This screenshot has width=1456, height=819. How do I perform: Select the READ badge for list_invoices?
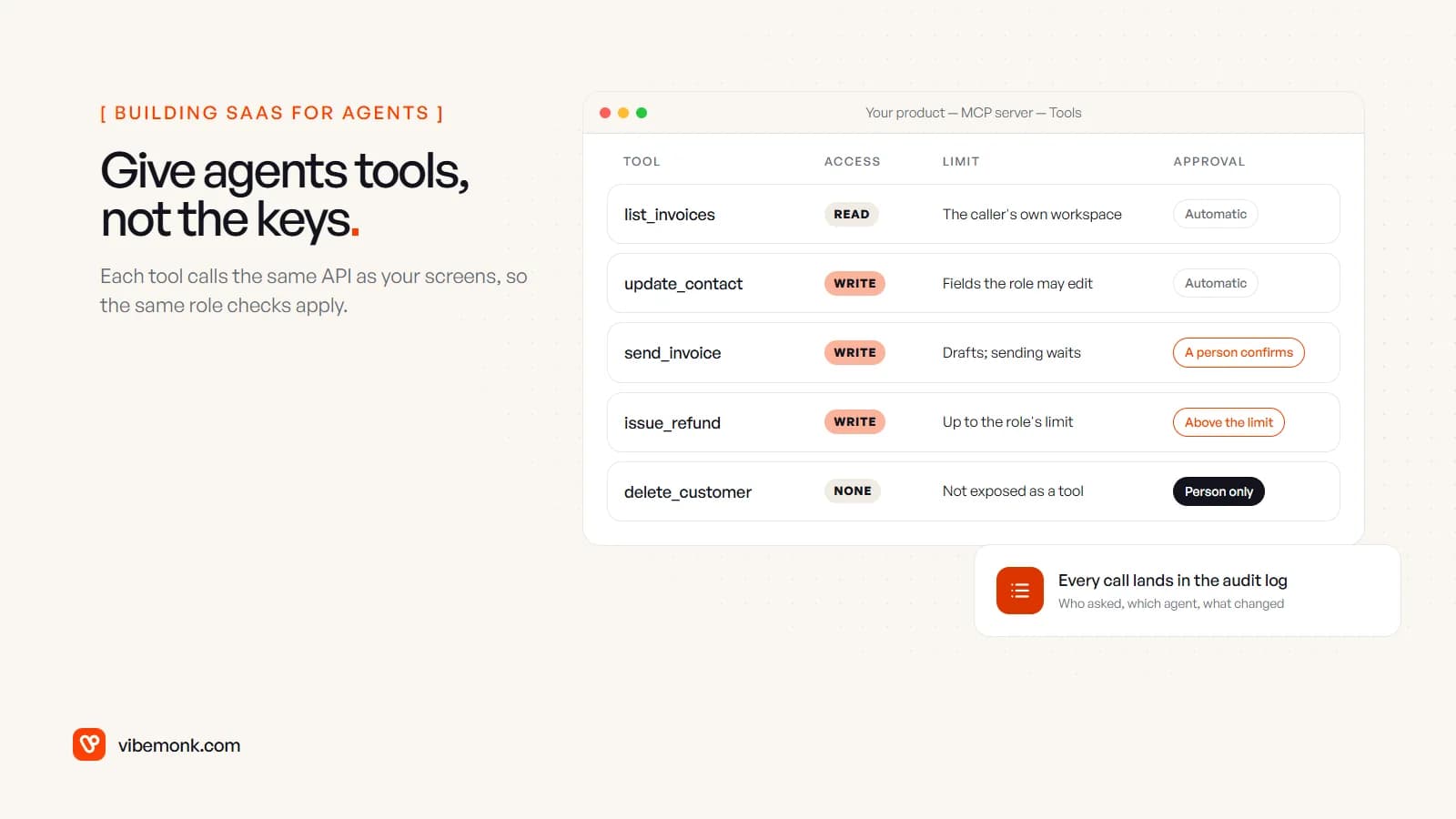[852, 214]
